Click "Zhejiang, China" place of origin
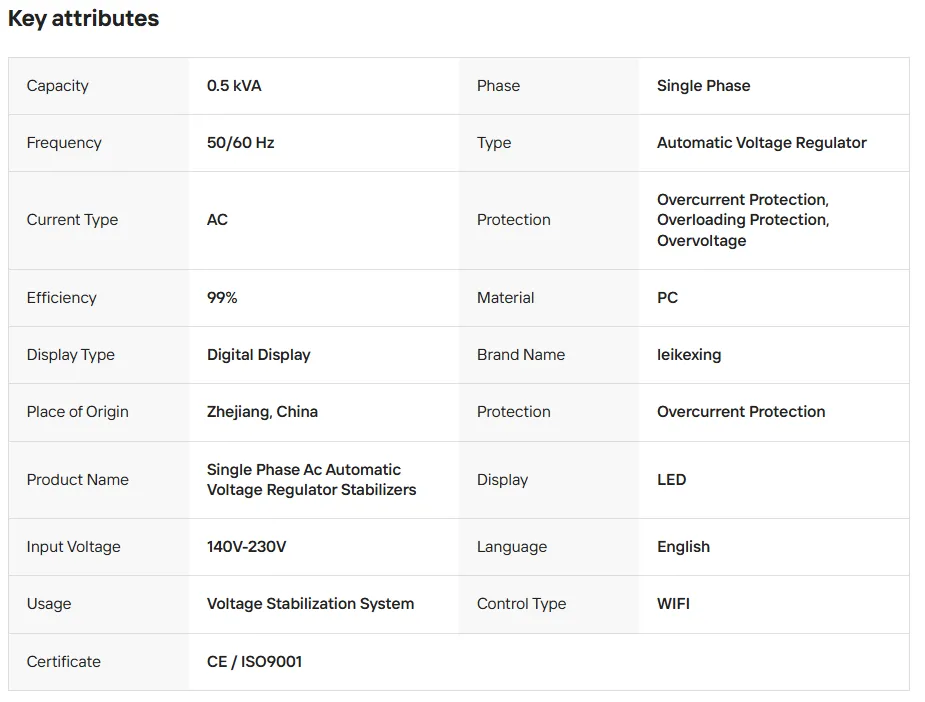 262,412
